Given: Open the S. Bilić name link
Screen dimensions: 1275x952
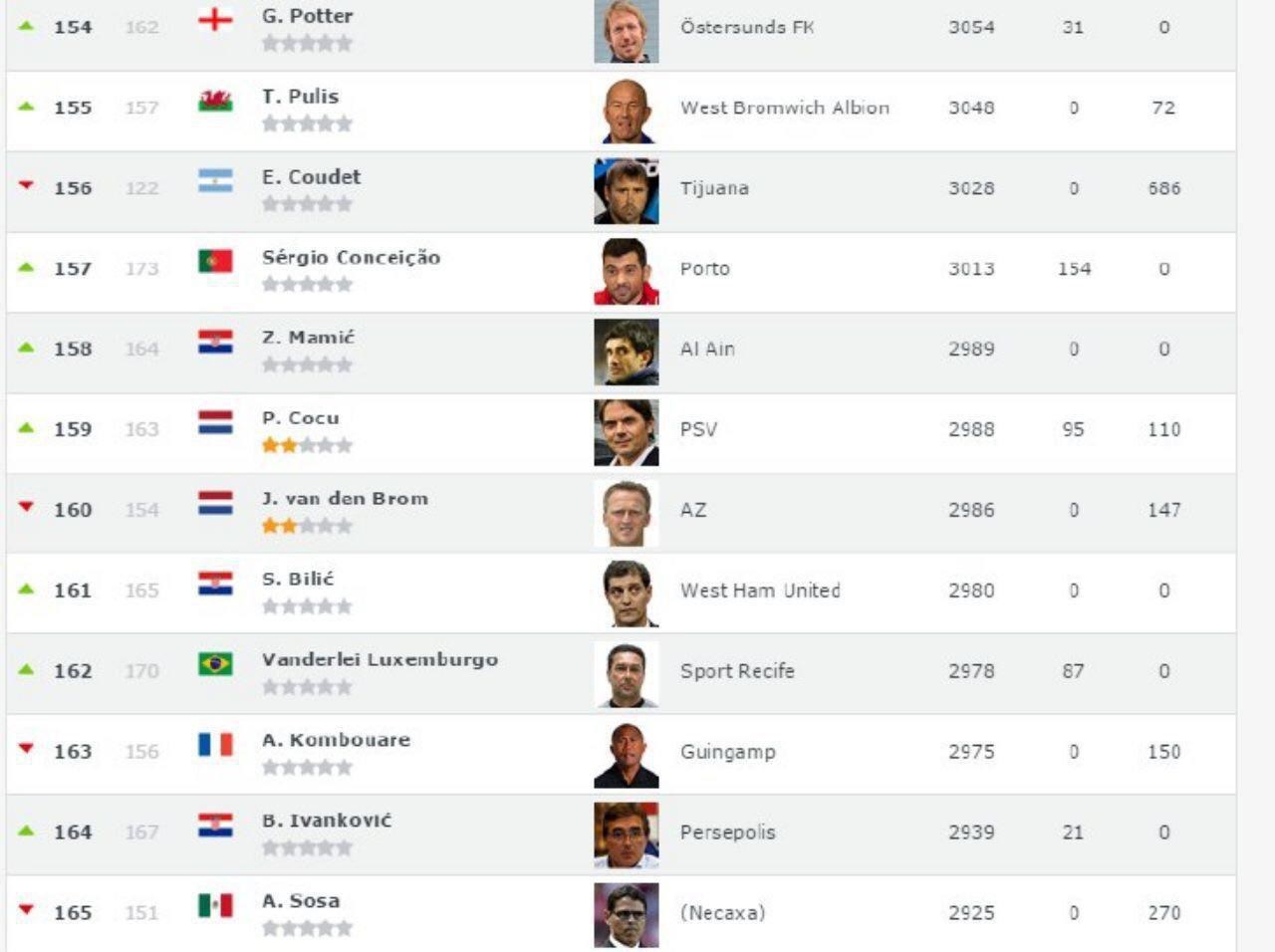Looking at the screenshot, I should click(298, 579).
